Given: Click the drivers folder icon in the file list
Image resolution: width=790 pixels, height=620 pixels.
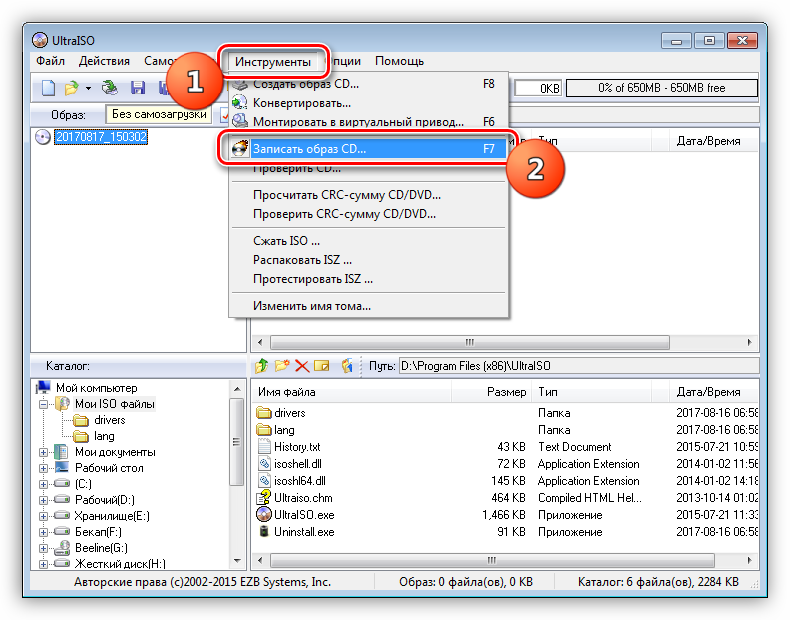Looking at the screenshot, I should point(264,412).
